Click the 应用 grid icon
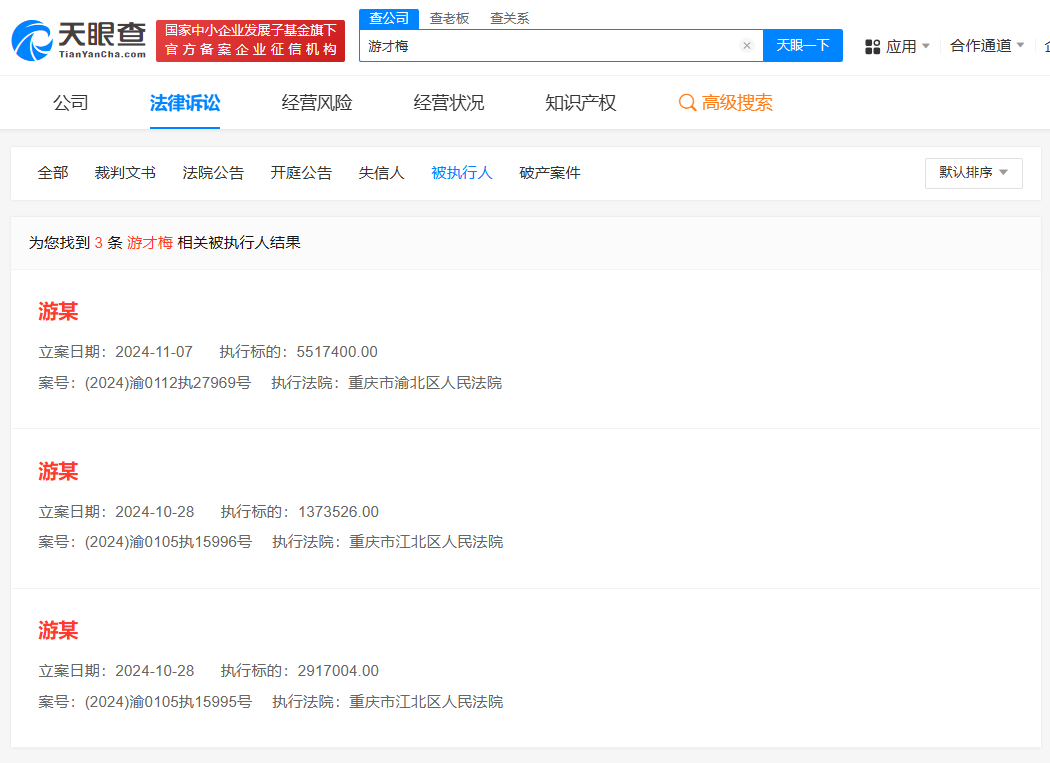1050x763 pixels. pyautogui.click(x=872, y=47)
